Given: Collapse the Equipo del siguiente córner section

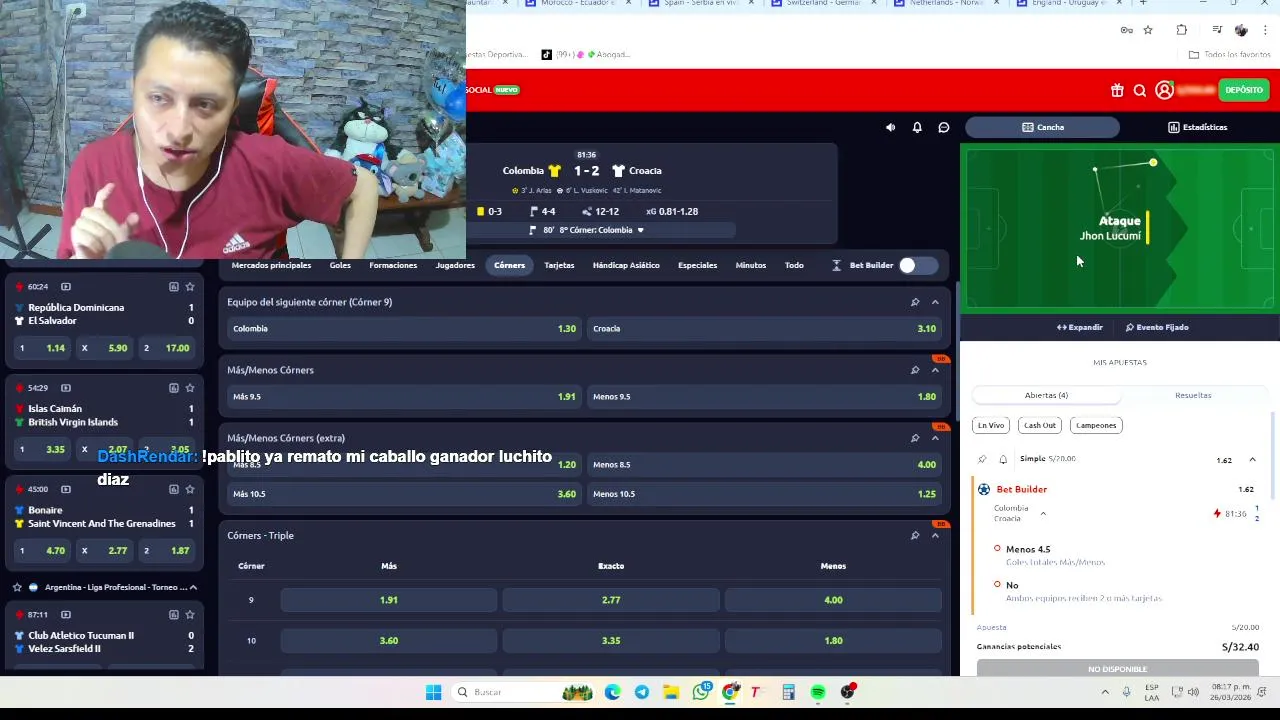Looking at the screenshot, I should coord(935,302).
